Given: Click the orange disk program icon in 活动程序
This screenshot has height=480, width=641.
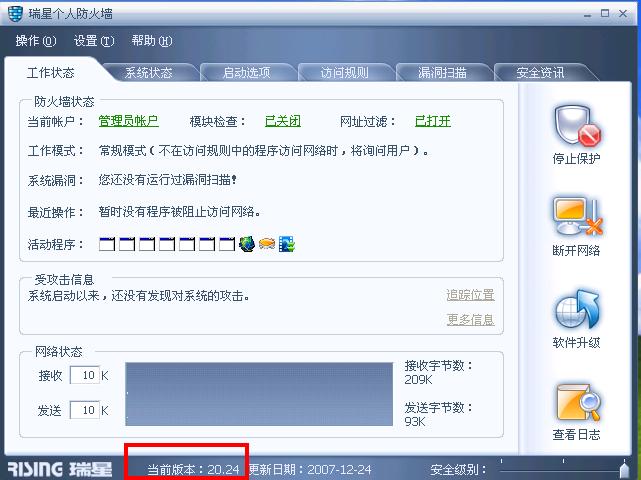Looking at the screenshot, I should point(267,244).
